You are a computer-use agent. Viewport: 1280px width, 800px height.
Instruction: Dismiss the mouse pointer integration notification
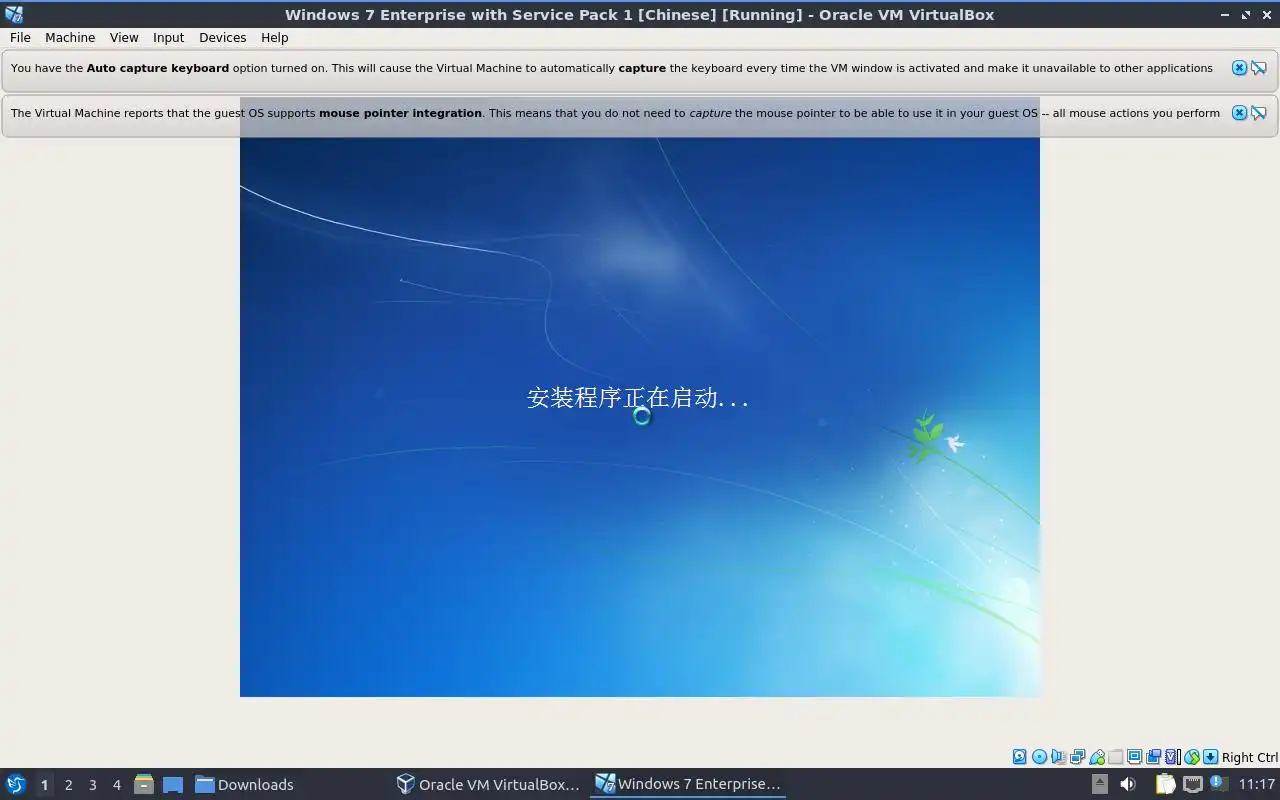coord(1239,113)
